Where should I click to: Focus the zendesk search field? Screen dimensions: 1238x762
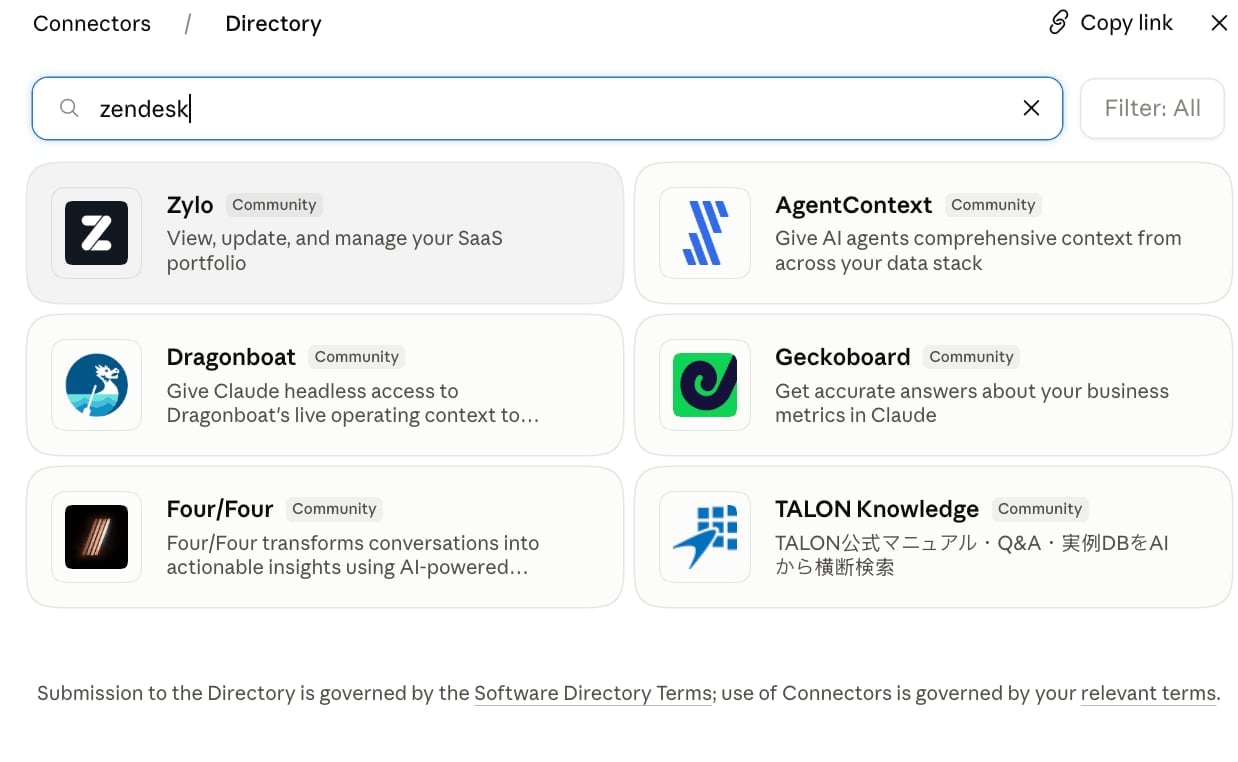pyautogui.click(x=547, y=108)
